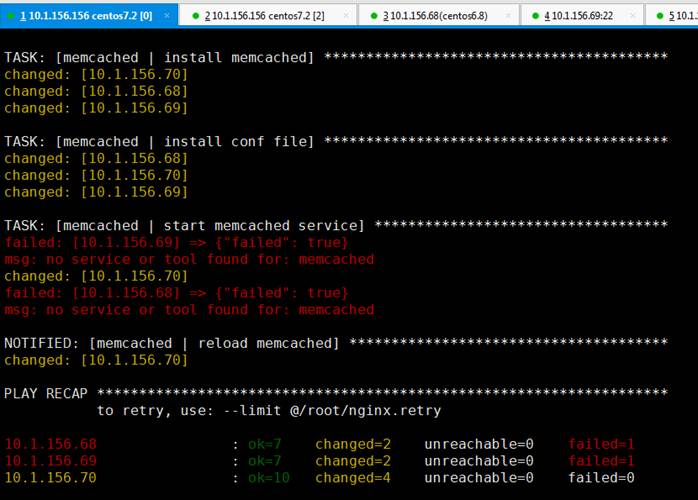The height and width of the screenshot is (500, 698).
Task: Click first 'msg: no service or tool found' line
Action: coord(189,259)
